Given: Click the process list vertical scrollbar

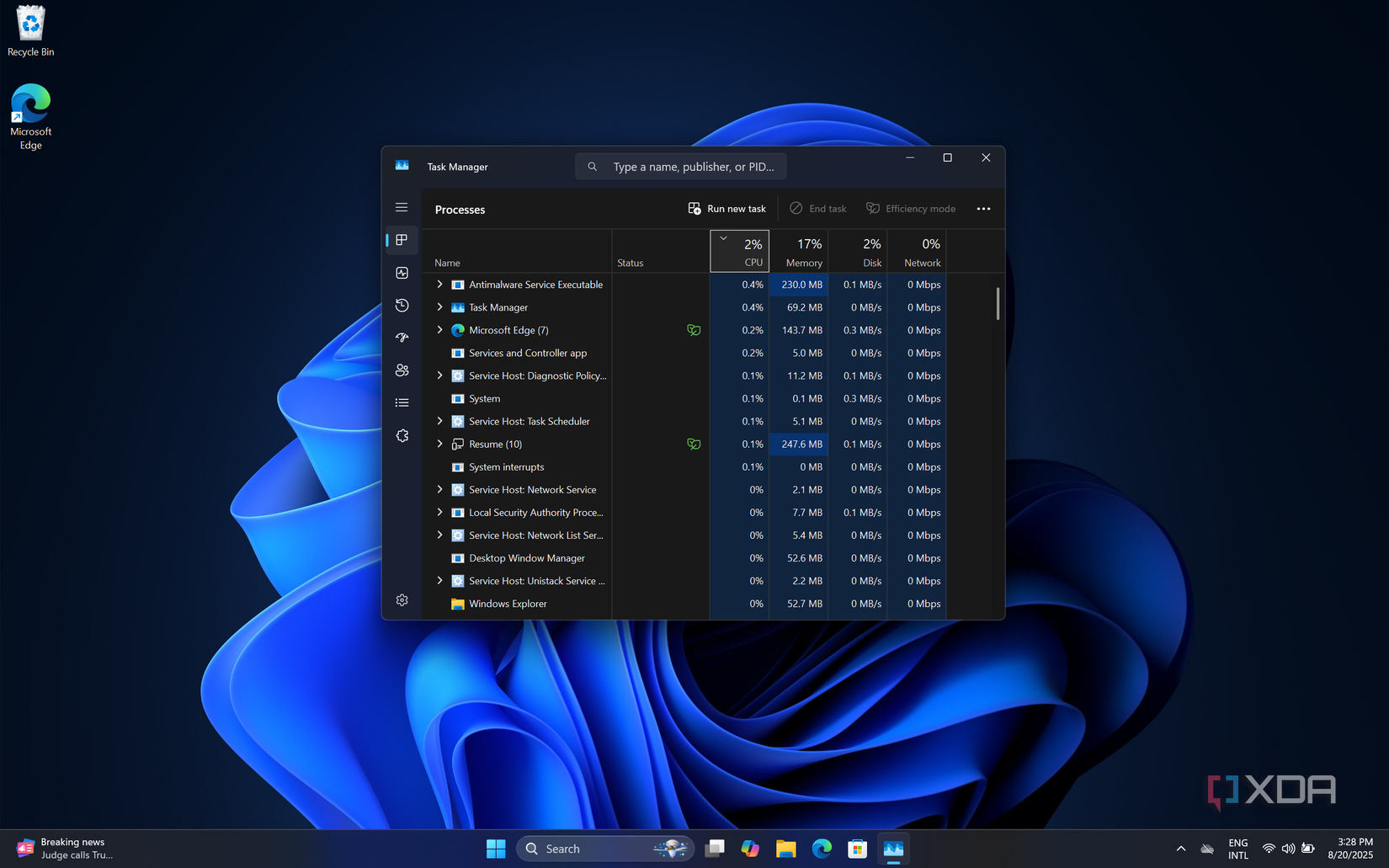Looking at the screenshot, I should tap(998, 303).
